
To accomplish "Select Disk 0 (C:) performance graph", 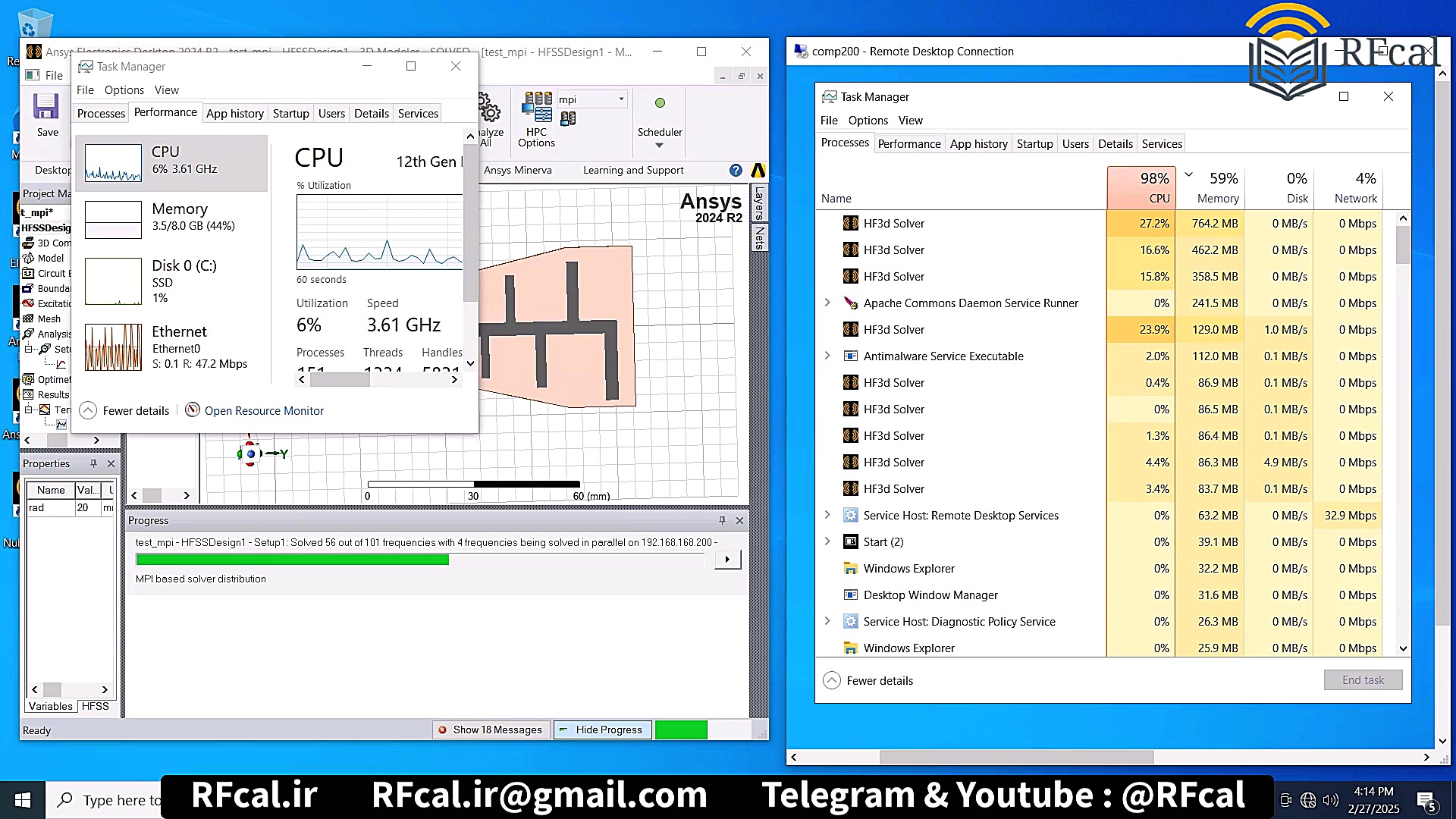I will point(113,281).
